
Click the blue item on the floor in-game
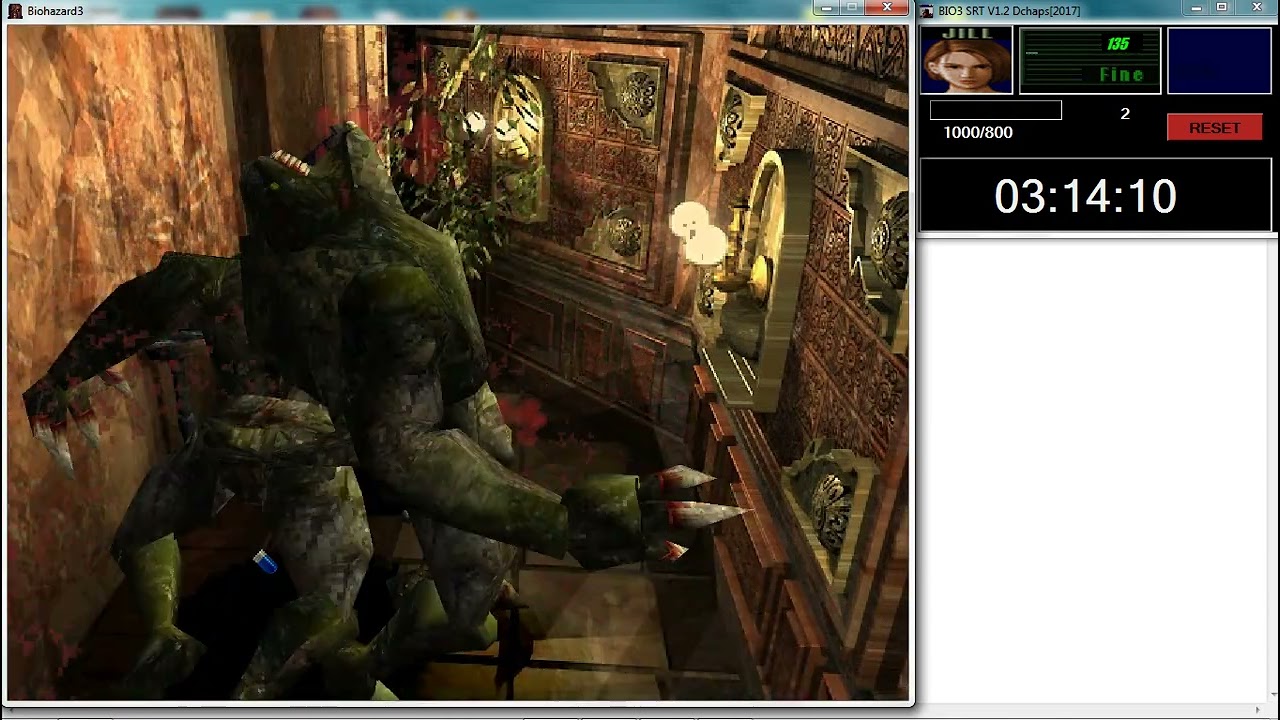265,562
